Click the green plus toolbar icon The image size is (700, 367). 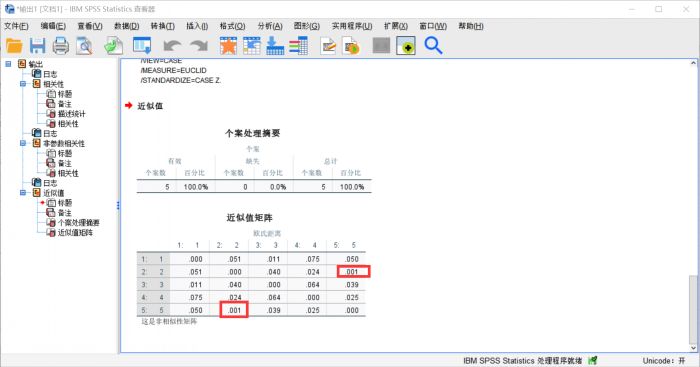(406, 46)
